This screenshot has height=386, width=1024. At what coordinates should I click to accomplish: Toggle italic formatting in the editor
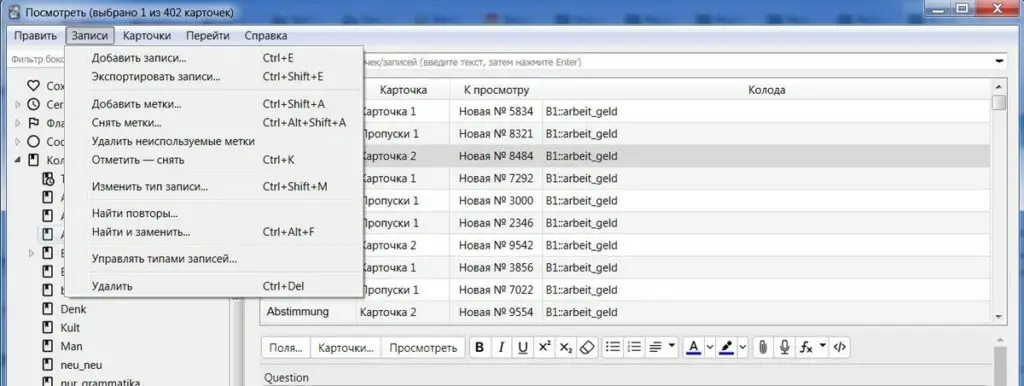click(501, 347)
